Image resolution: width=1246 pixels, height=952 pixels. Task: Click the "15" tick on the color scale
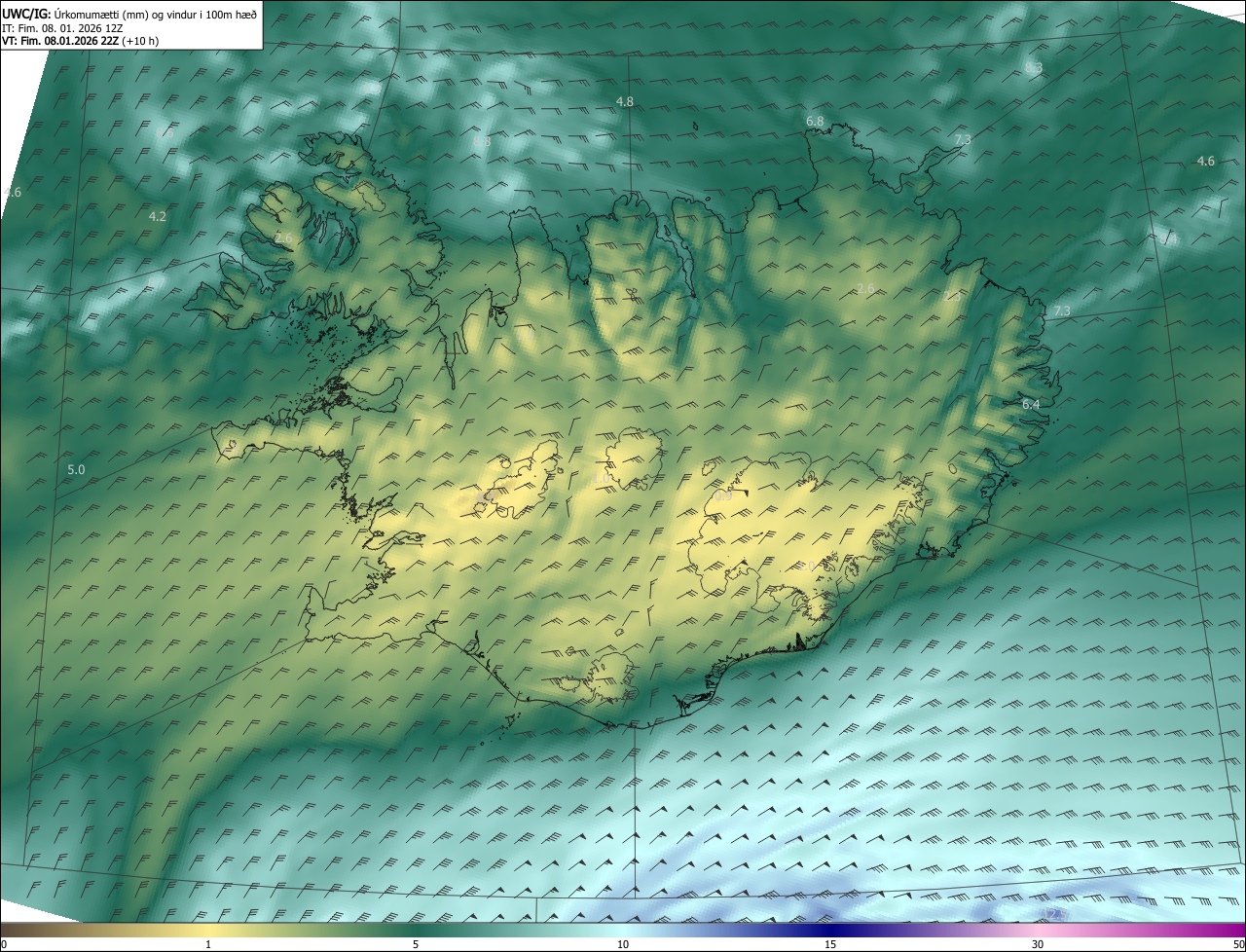click(830, 944)
